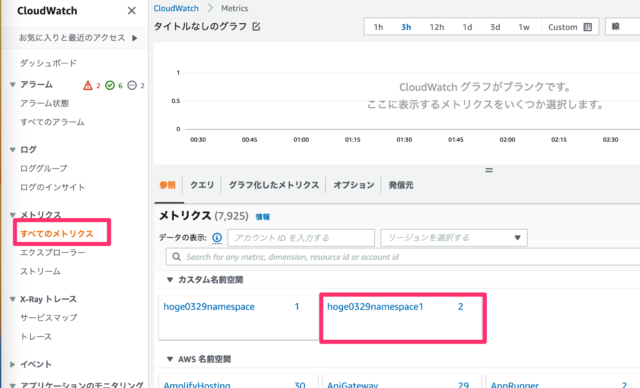The image size is (640, 388).
Task: Switch to the グラフ化したメトリクス tab
Action: tap(274, 185)
